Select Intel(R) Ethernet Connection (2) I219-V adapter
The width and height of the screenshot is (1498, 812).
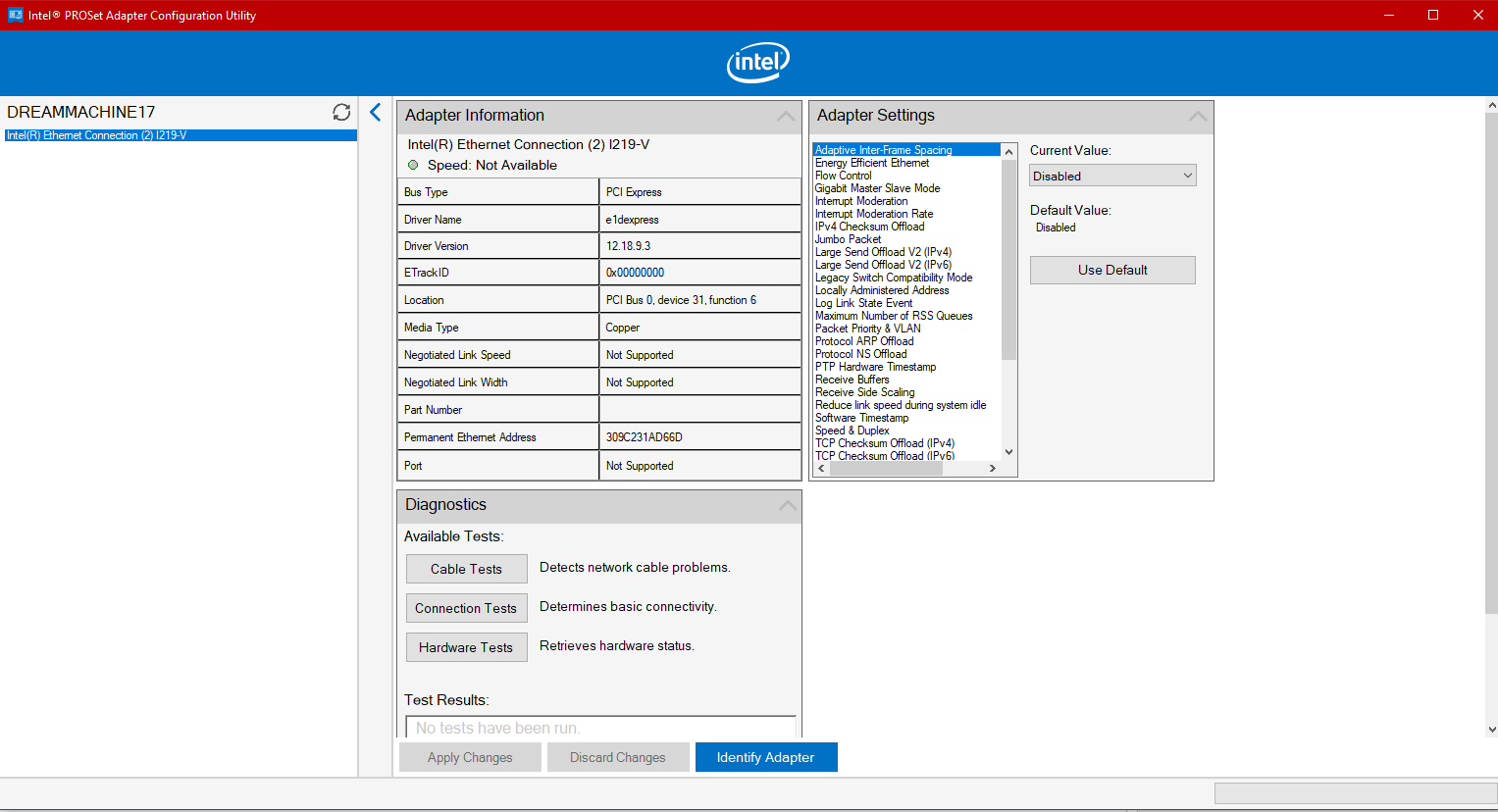[181, 135]
